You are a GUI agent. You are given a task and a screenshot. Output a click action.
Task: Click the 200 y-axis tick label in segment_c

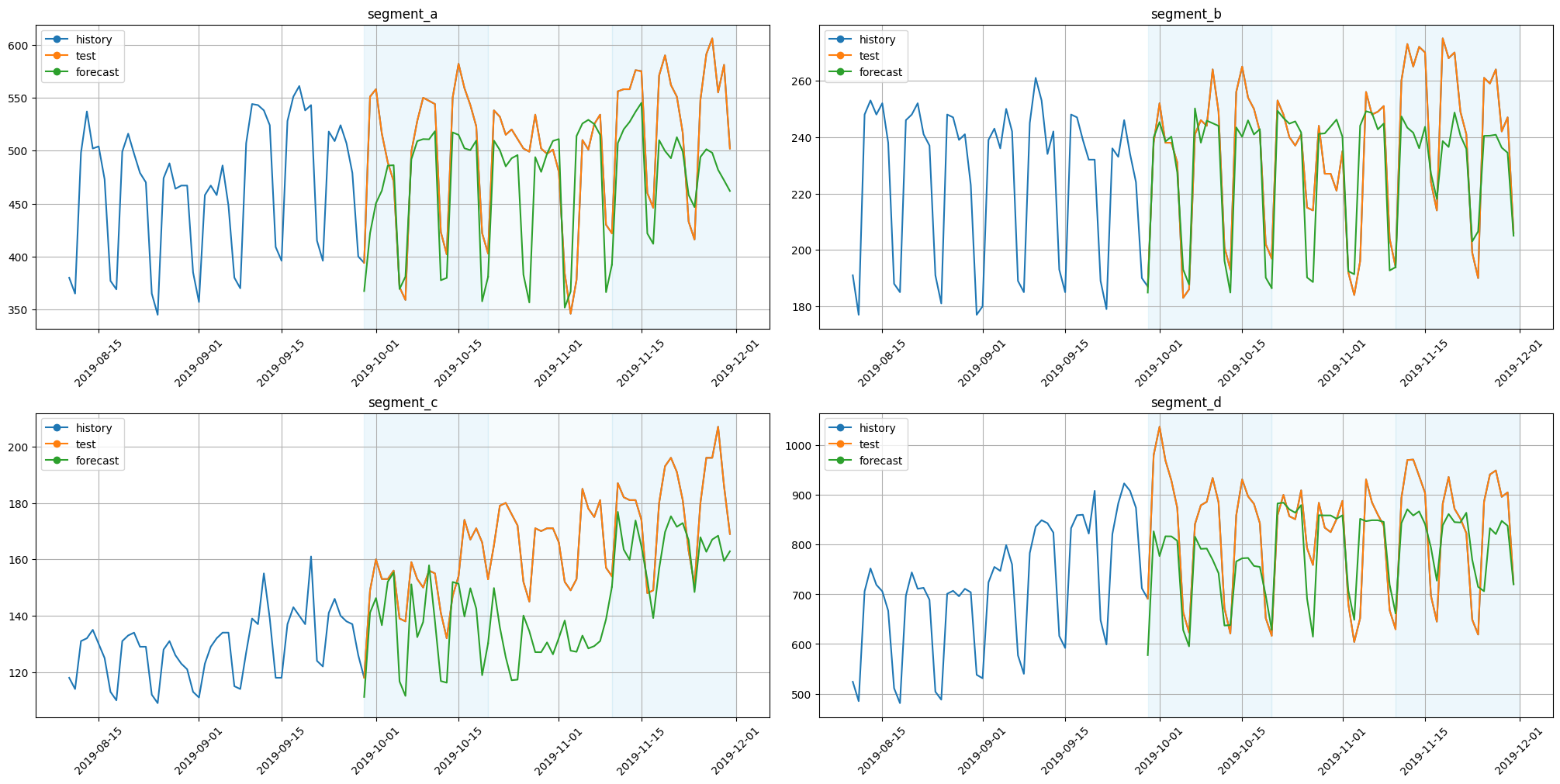pos(19,447)
